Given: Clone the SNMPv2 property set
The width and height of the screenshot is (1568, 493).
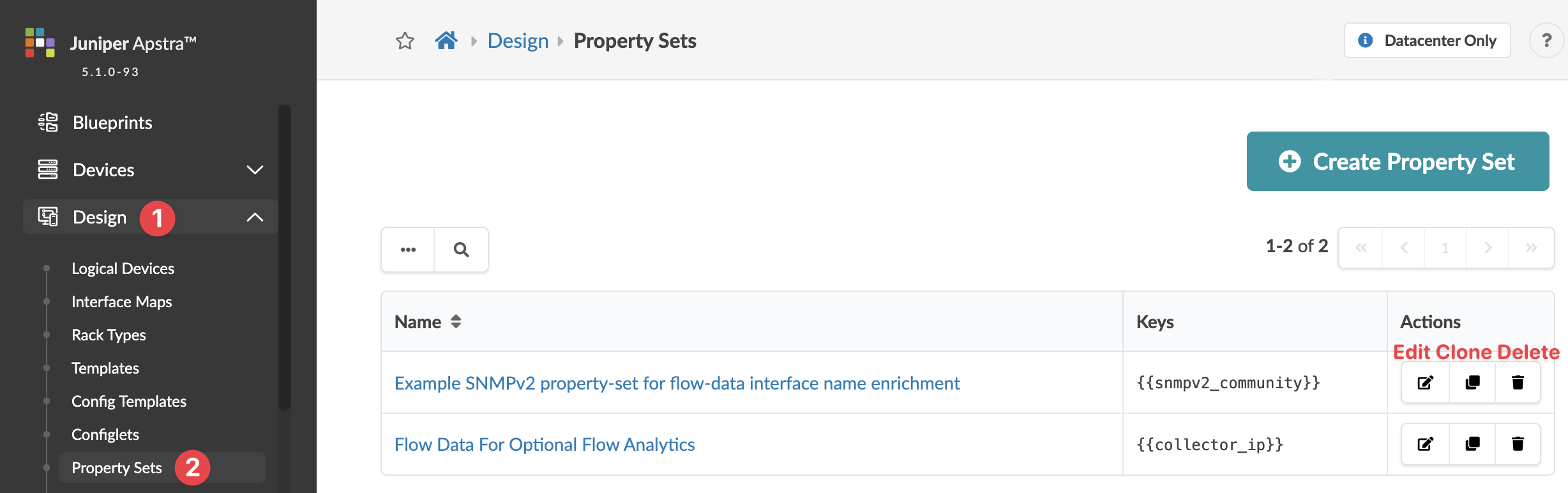Looking at the screenshot, I should [1472, 383].
